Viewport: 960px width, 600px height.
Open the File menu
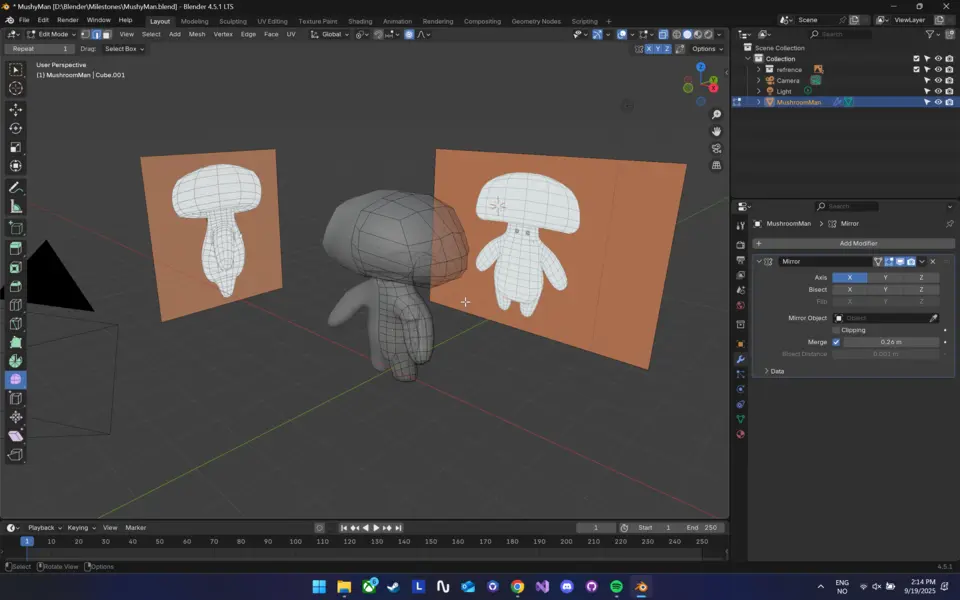pos(24,20)
